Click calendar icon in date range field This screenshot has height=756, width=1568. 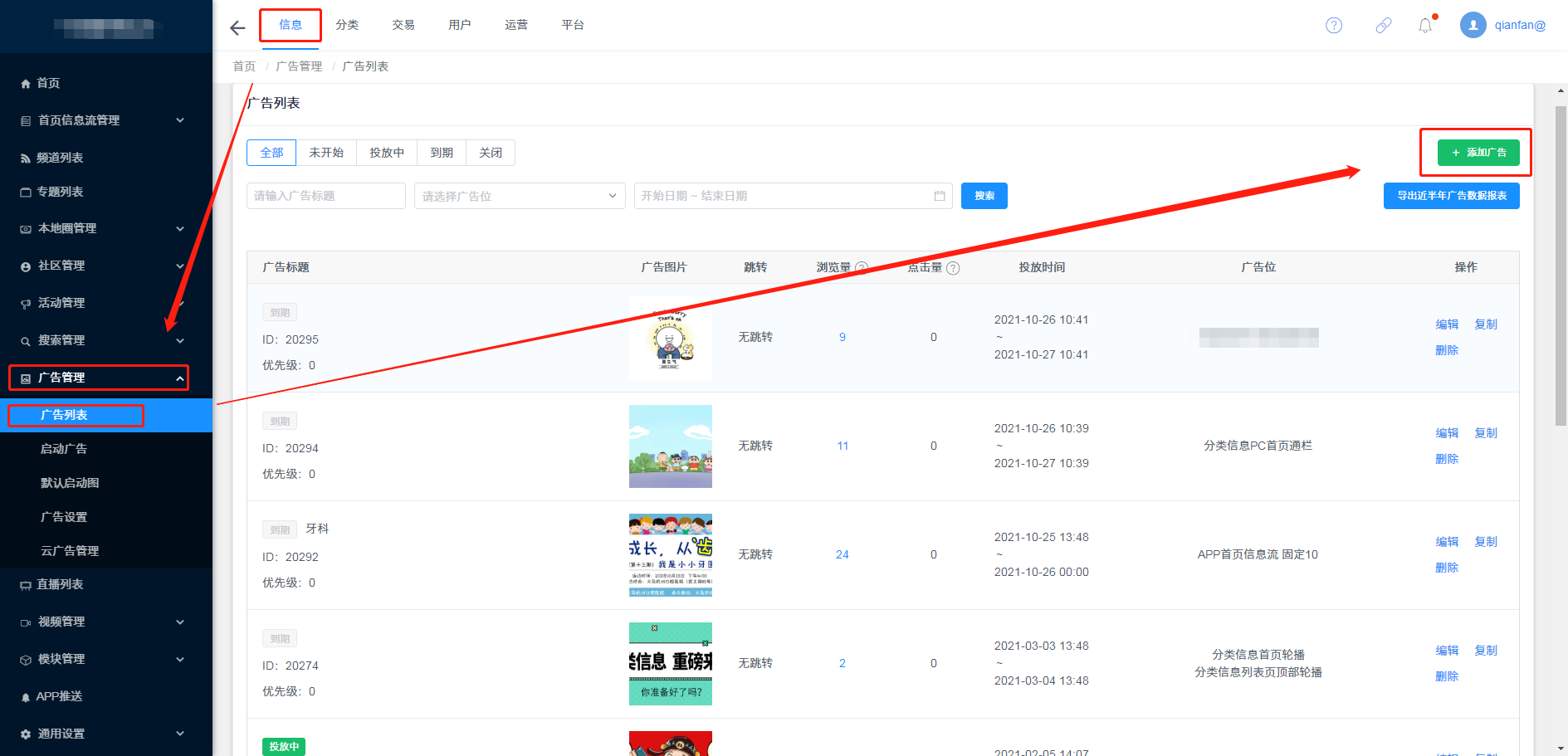(x=940, y=196)
